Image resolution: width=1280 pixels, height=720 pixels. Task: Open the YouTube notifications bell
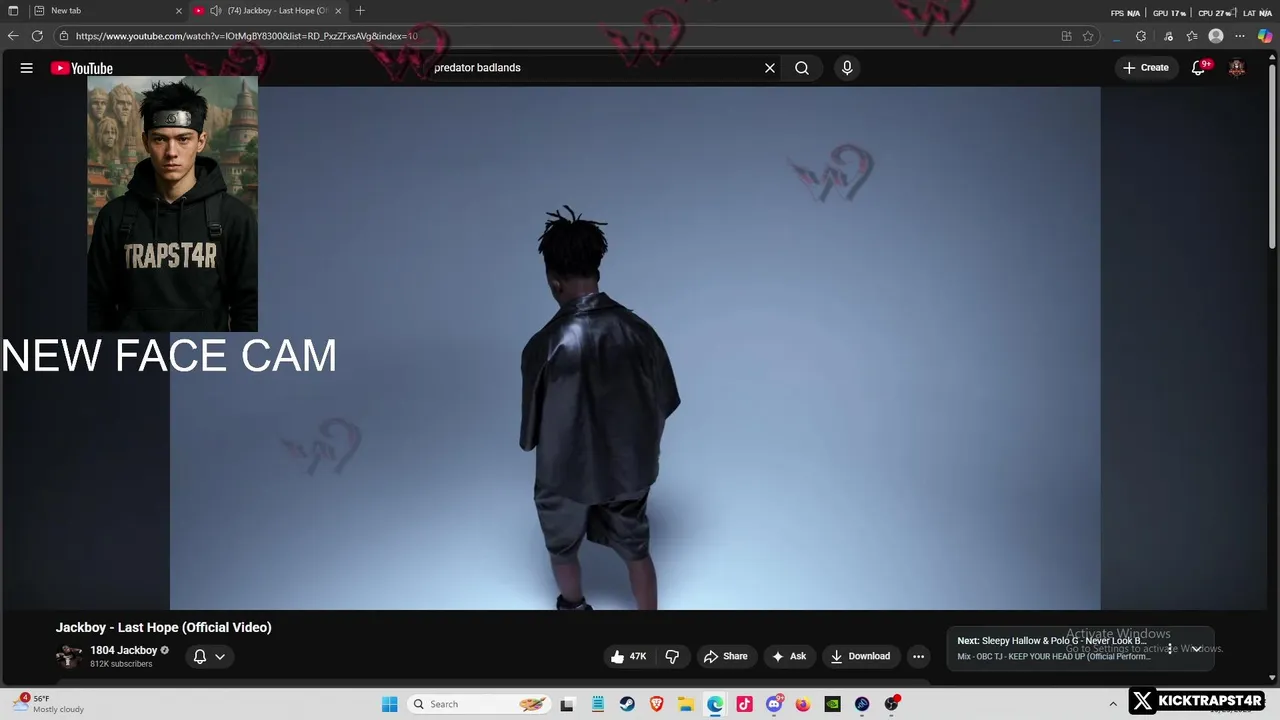(x=1199, y=68)
